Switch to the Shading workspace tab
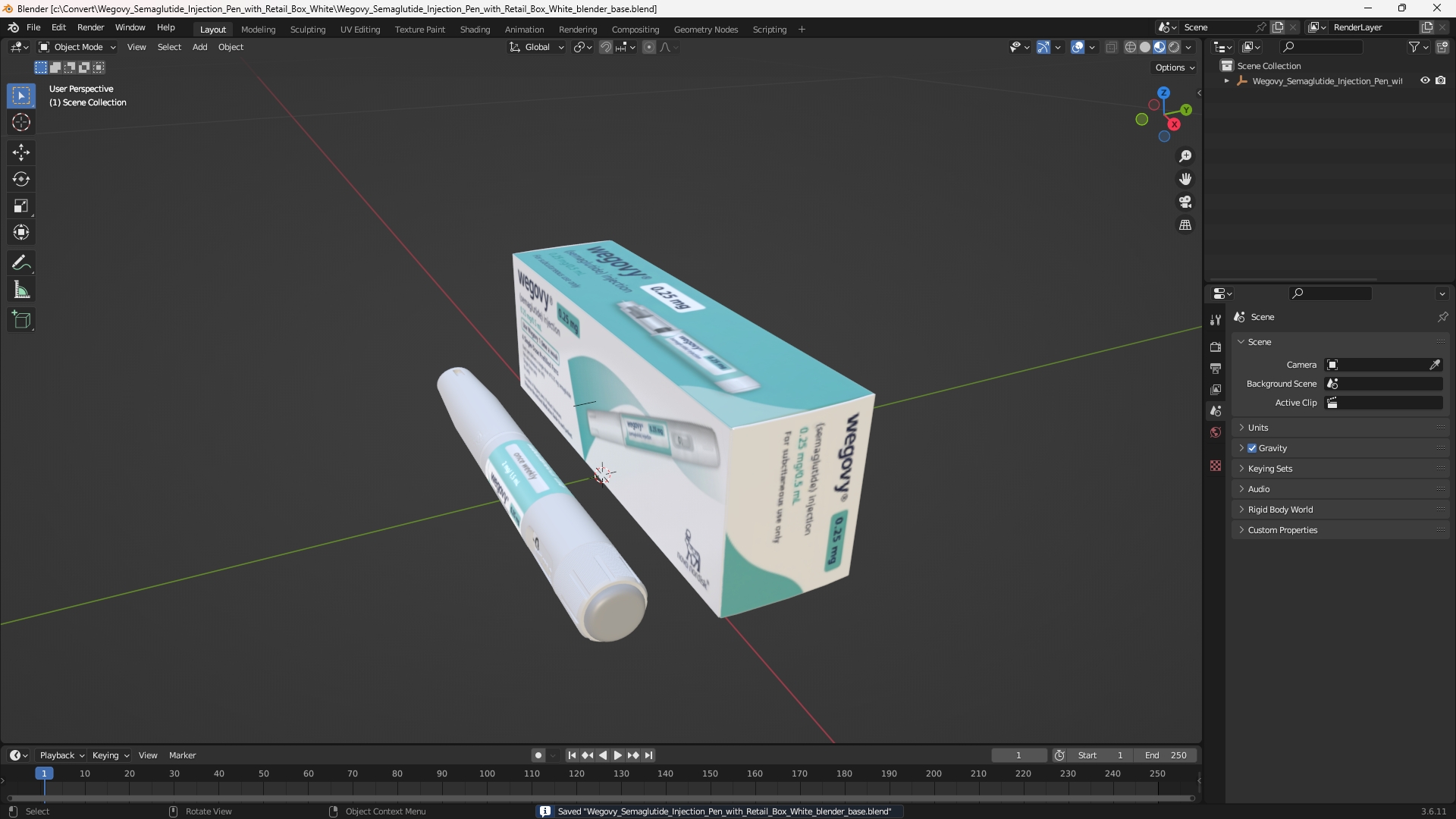Screen dimensions: 1456x819 (x=475, y=30)
